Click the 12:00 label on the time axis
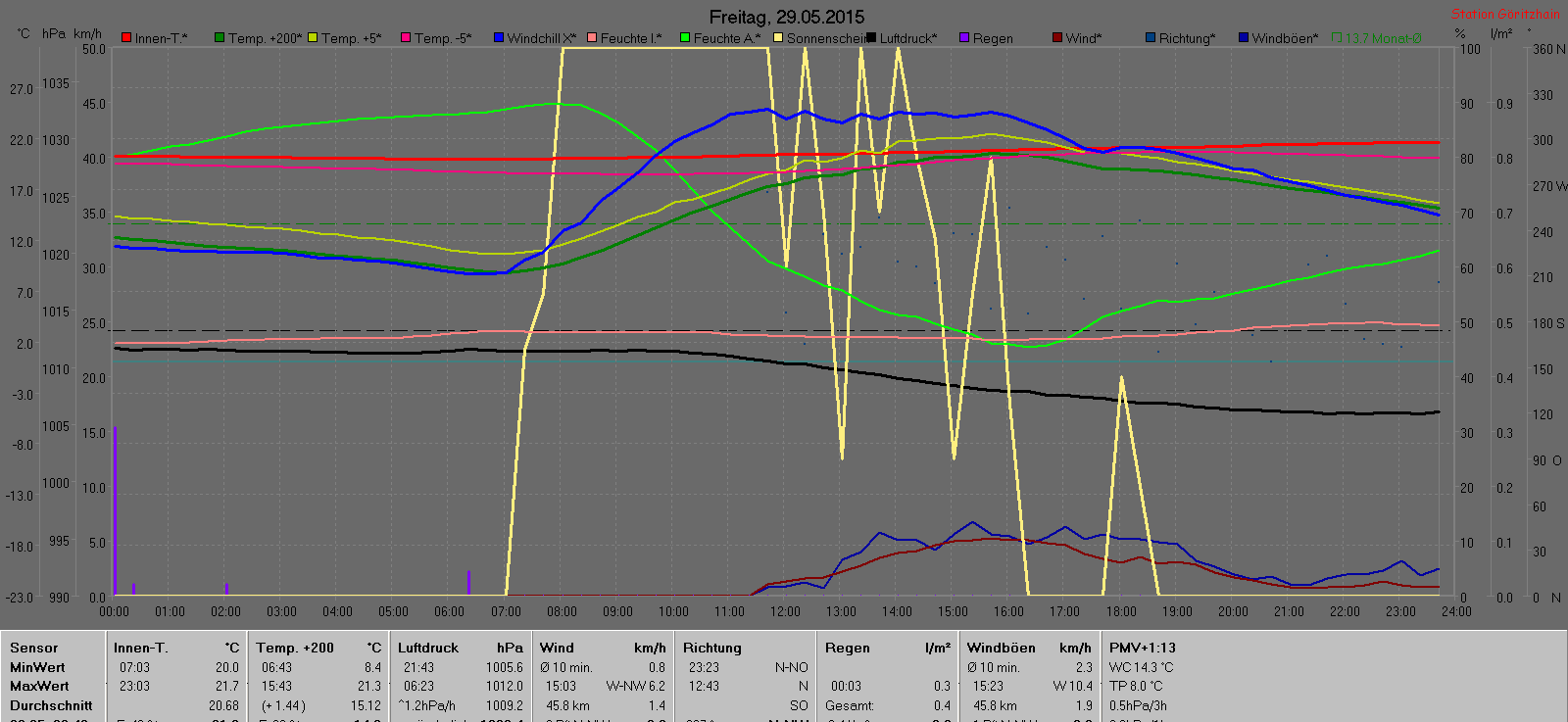Image resolution: width=1568 pixels, height=722 pixels. pos(785,611)
